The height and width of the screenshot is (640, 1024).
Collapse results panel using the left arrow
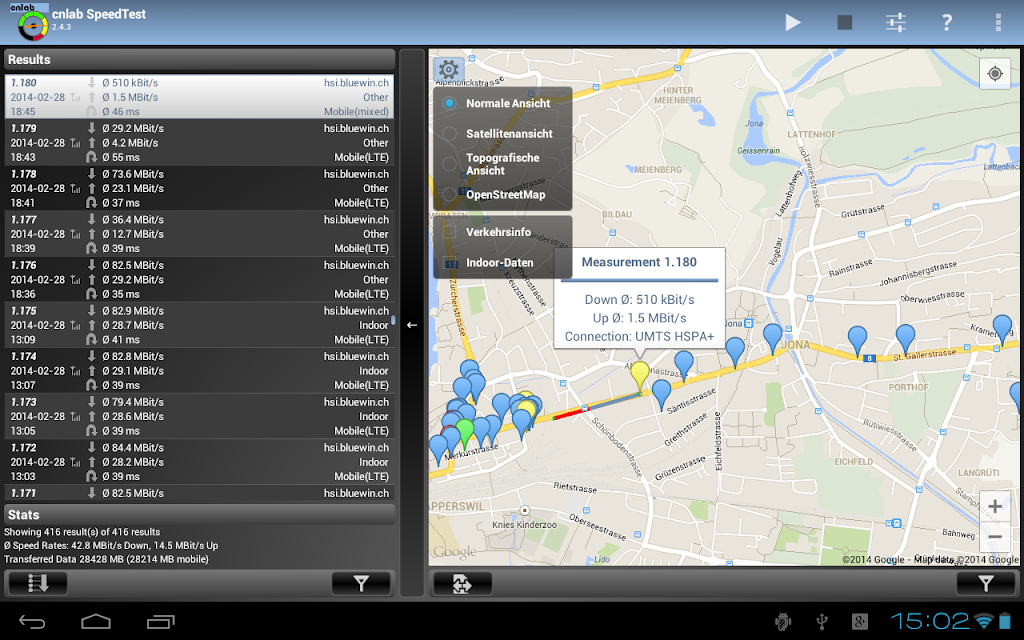tap(412, 325)
